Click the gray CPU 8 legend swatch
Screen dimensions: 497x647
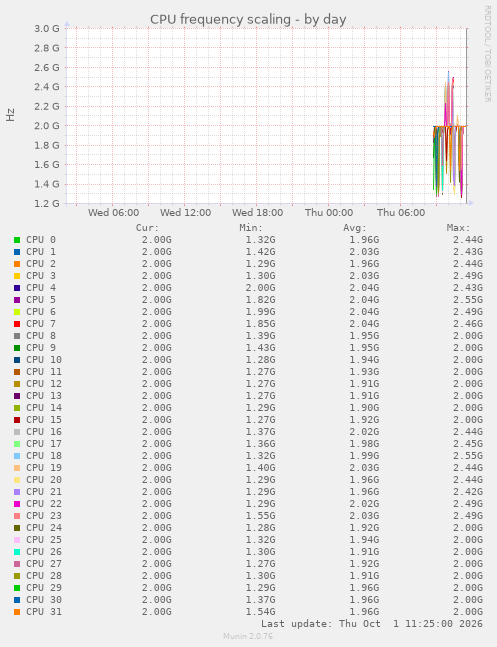pyautogui.click(x=17, y=336)
